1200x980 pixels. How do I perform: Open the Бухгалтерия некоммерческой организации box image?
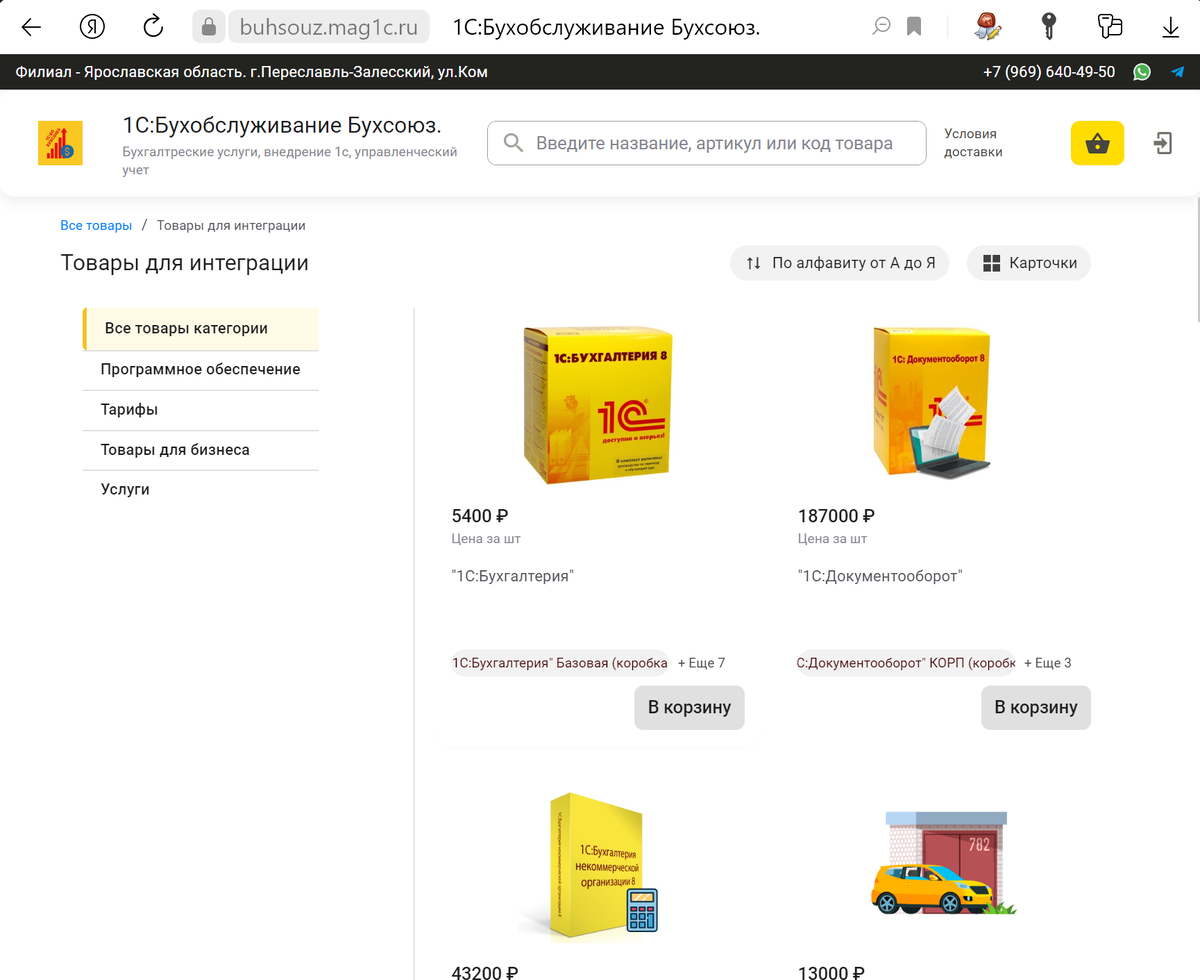coord(599,868)
